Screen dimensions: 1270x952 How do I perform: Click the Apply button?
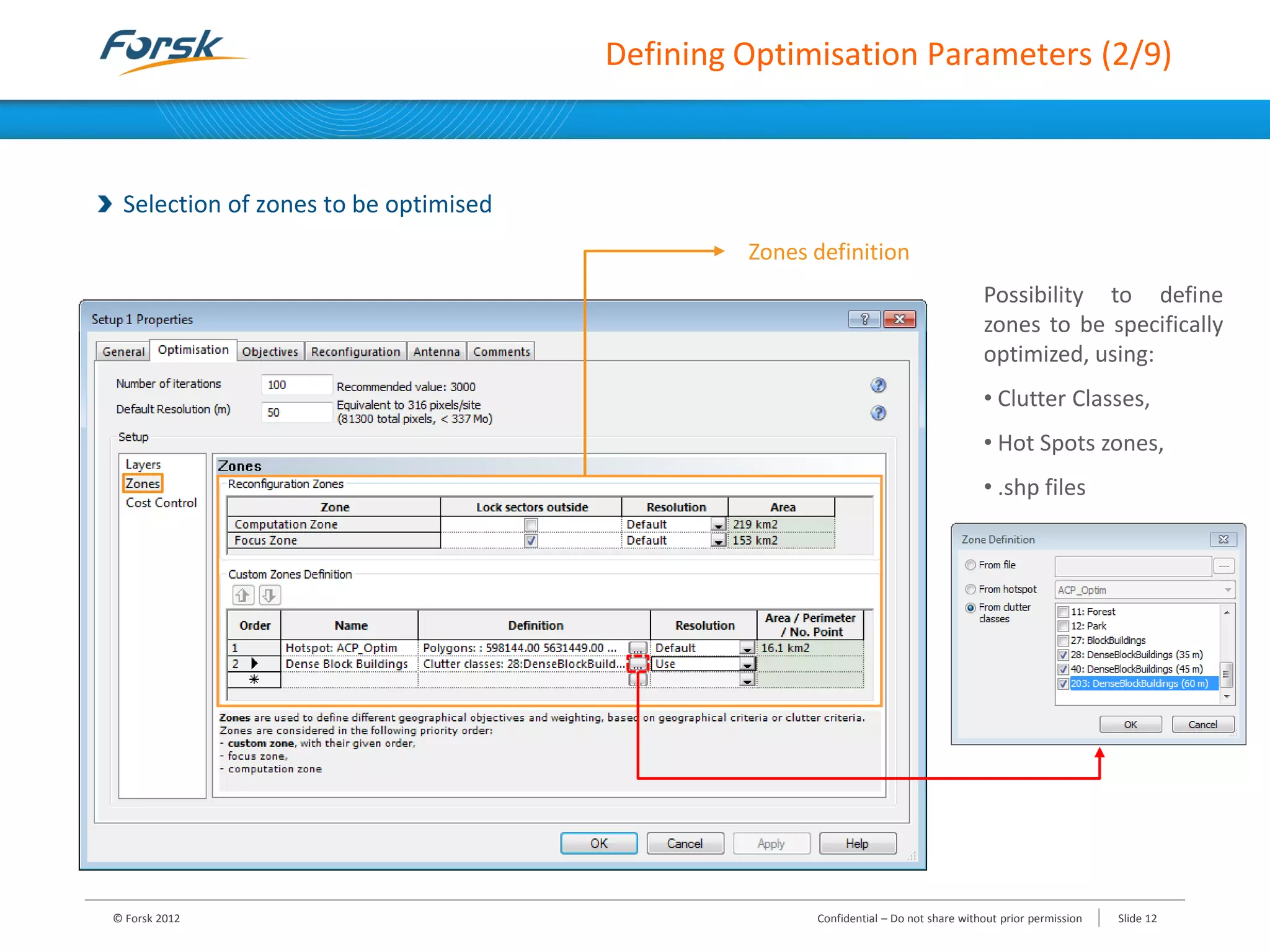point(771,844)
